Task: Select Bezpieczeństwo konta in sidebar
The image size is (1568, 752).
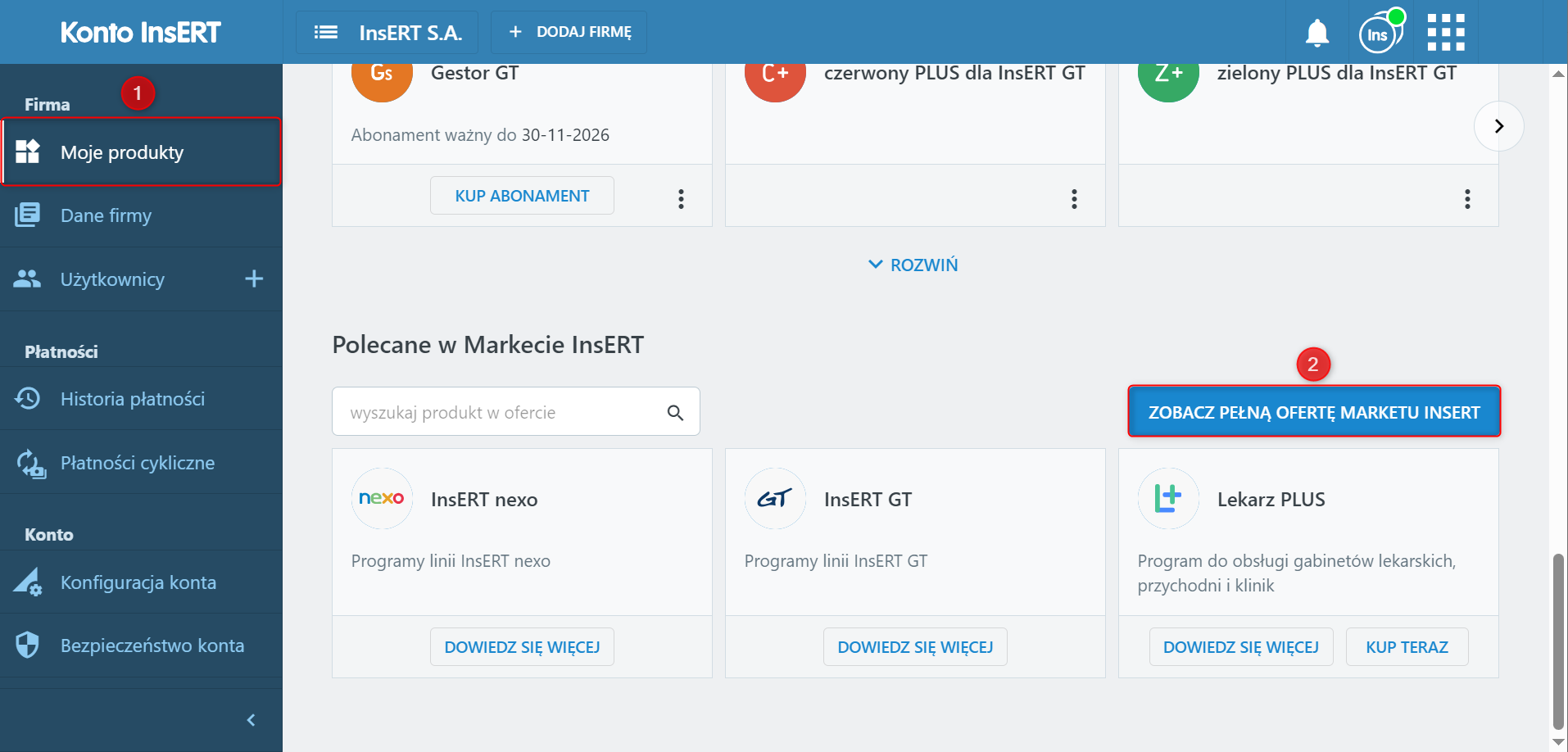Action: (152, 646)
